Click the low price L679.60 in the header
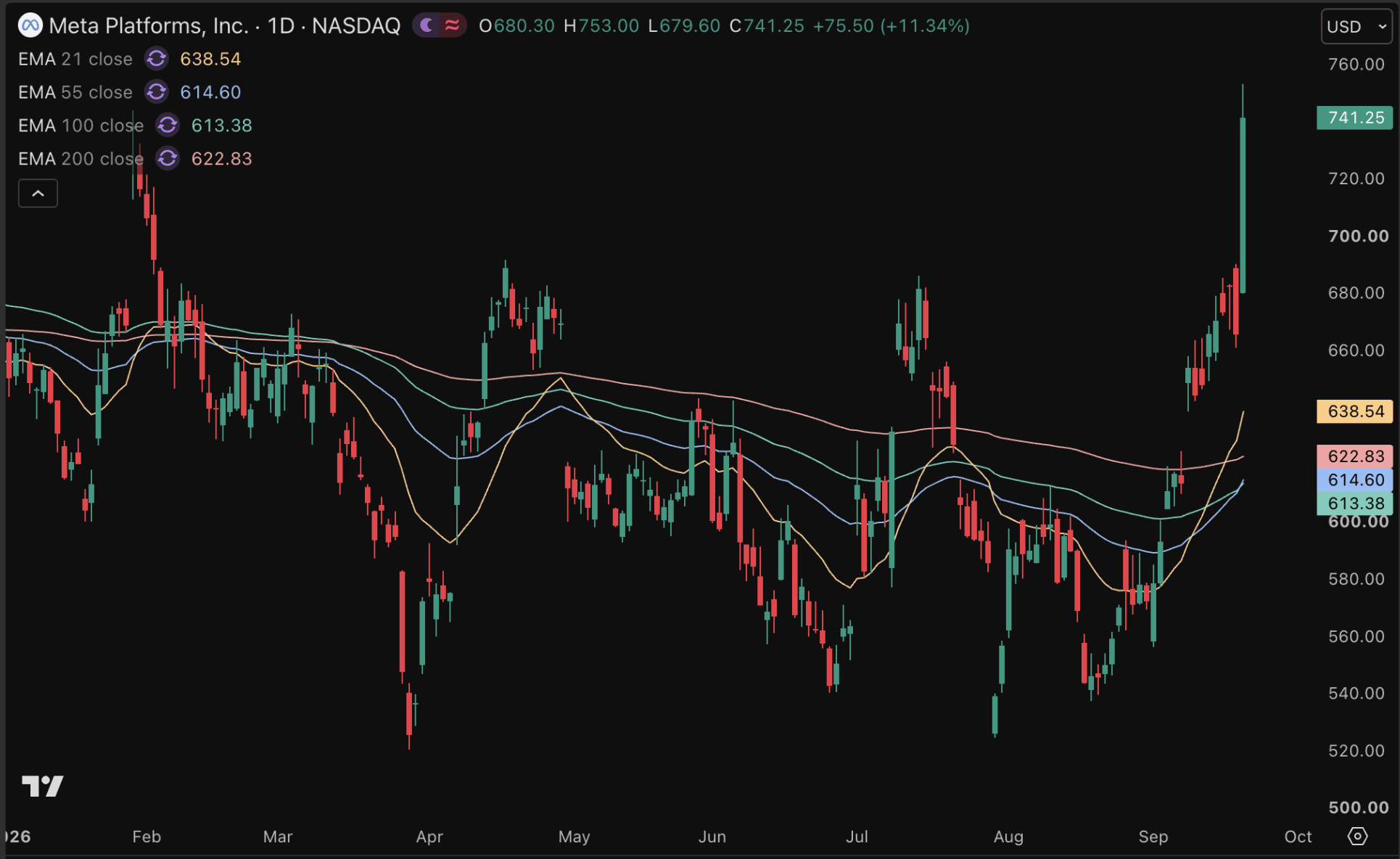This screenshot has height=859, width=1400. 684,26
